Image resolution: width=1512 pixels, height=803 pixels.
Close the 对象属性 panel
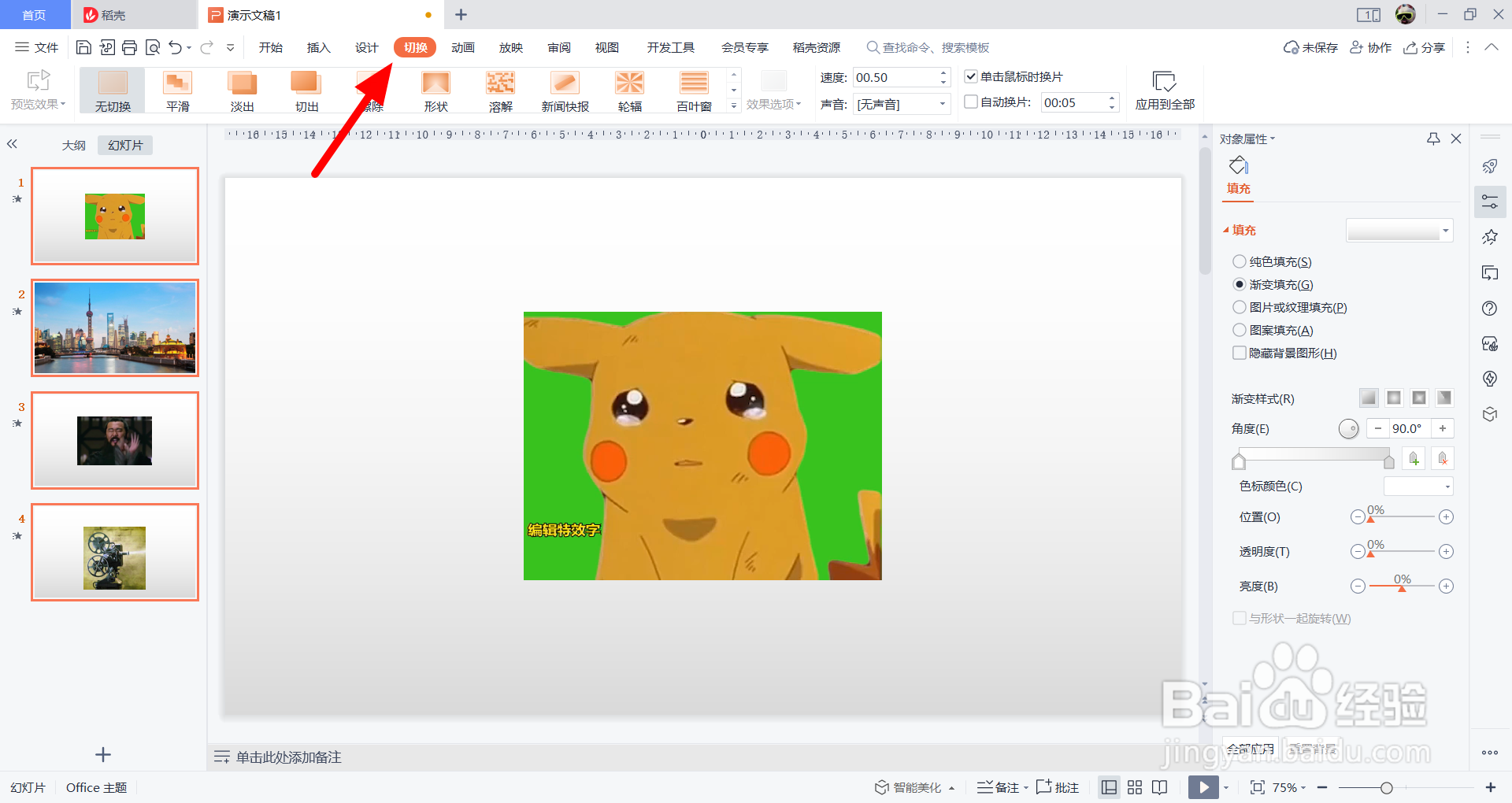tap(1456, 139)
